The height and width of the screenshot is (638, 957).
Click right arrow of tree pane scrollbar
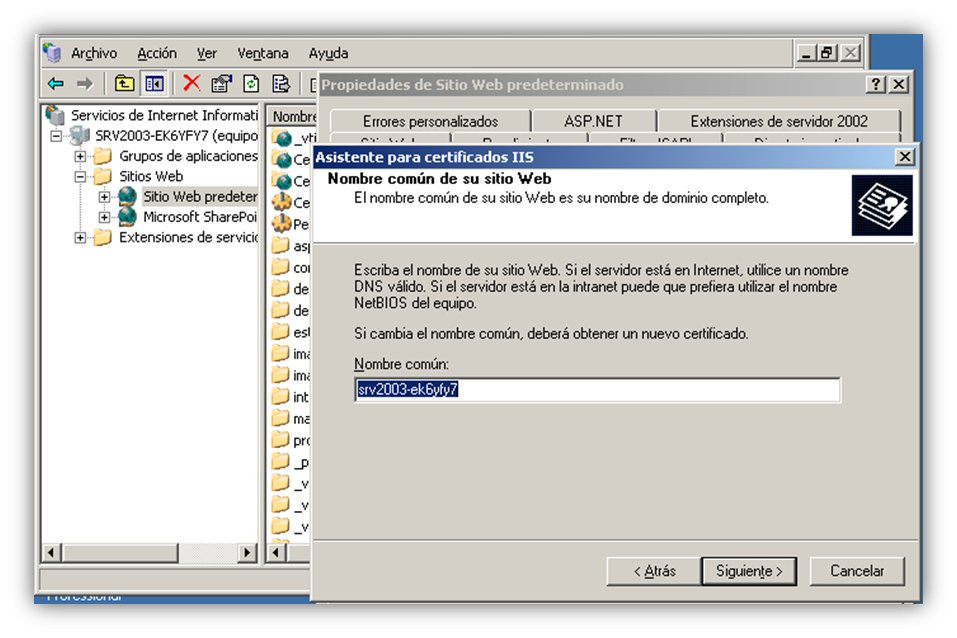(x=247, y=553)
